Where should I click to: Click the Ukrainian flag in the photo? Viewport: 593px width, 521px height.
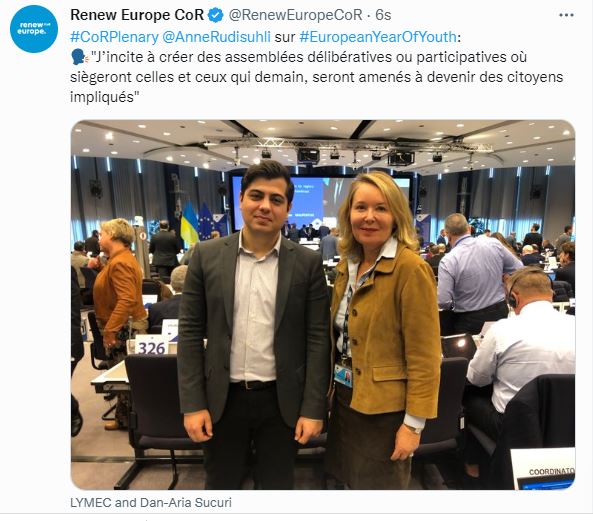pos(189,223)
